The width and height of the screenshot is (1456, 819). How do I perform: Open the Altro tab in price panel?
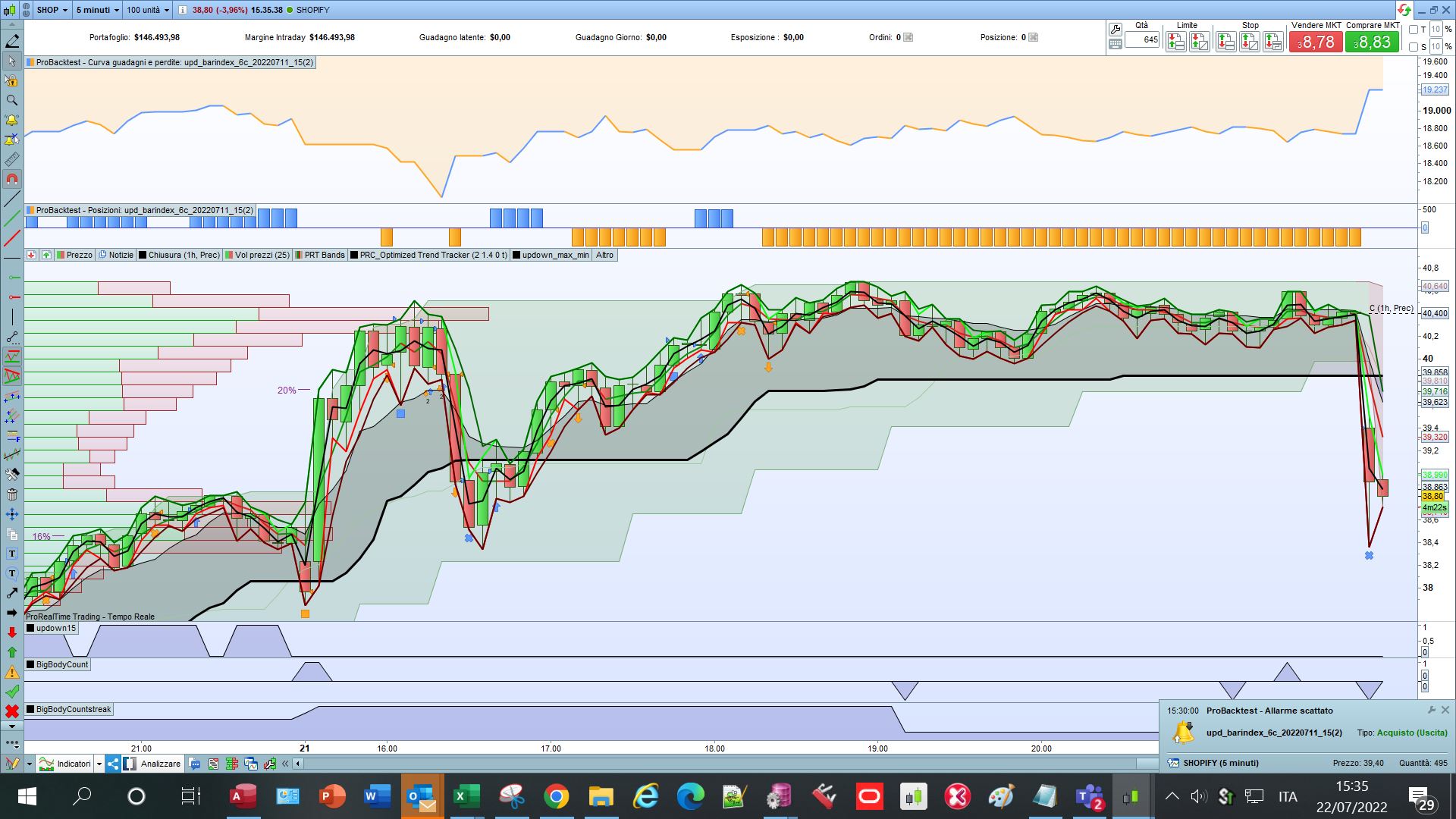[x=604, y=255]
